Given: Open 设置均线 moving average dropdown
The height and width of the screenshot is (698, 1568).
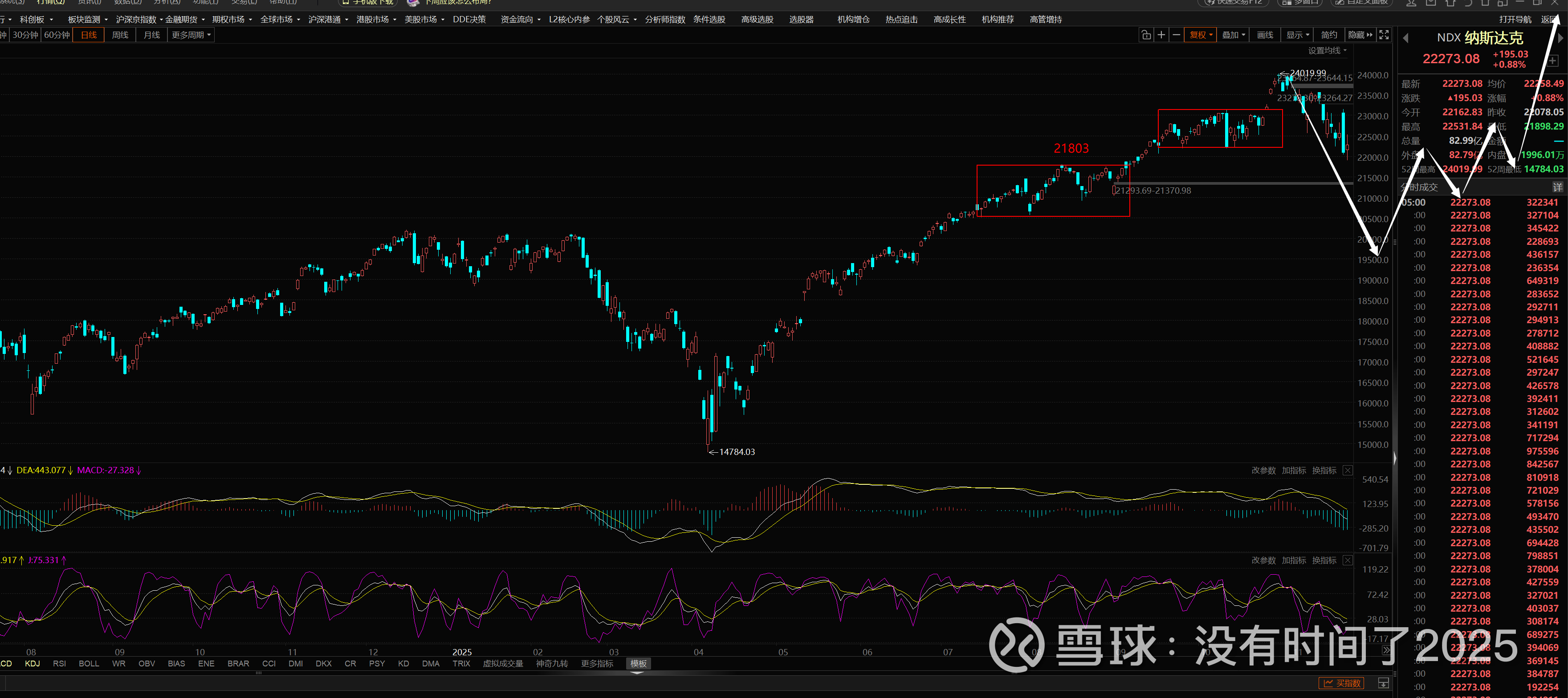Looking at the screenshot, I should click(1327, 50).
